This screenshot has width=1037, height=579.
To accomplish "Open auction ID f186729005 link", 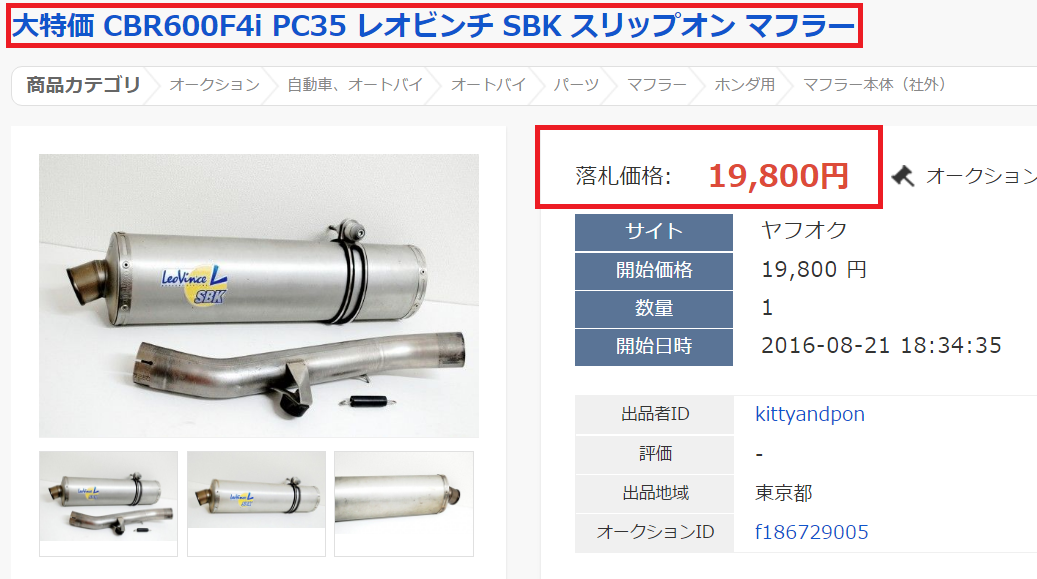I will pyautogui.click(x=811, y=532).
